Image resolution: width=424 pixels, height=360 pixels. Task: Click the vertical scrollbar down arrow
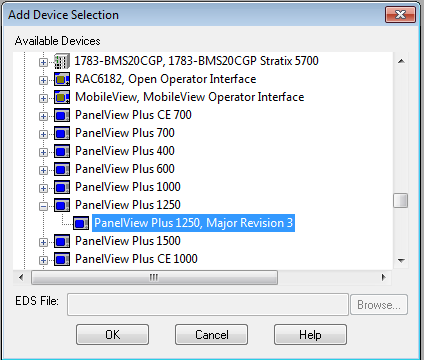[x=401, y=260]
